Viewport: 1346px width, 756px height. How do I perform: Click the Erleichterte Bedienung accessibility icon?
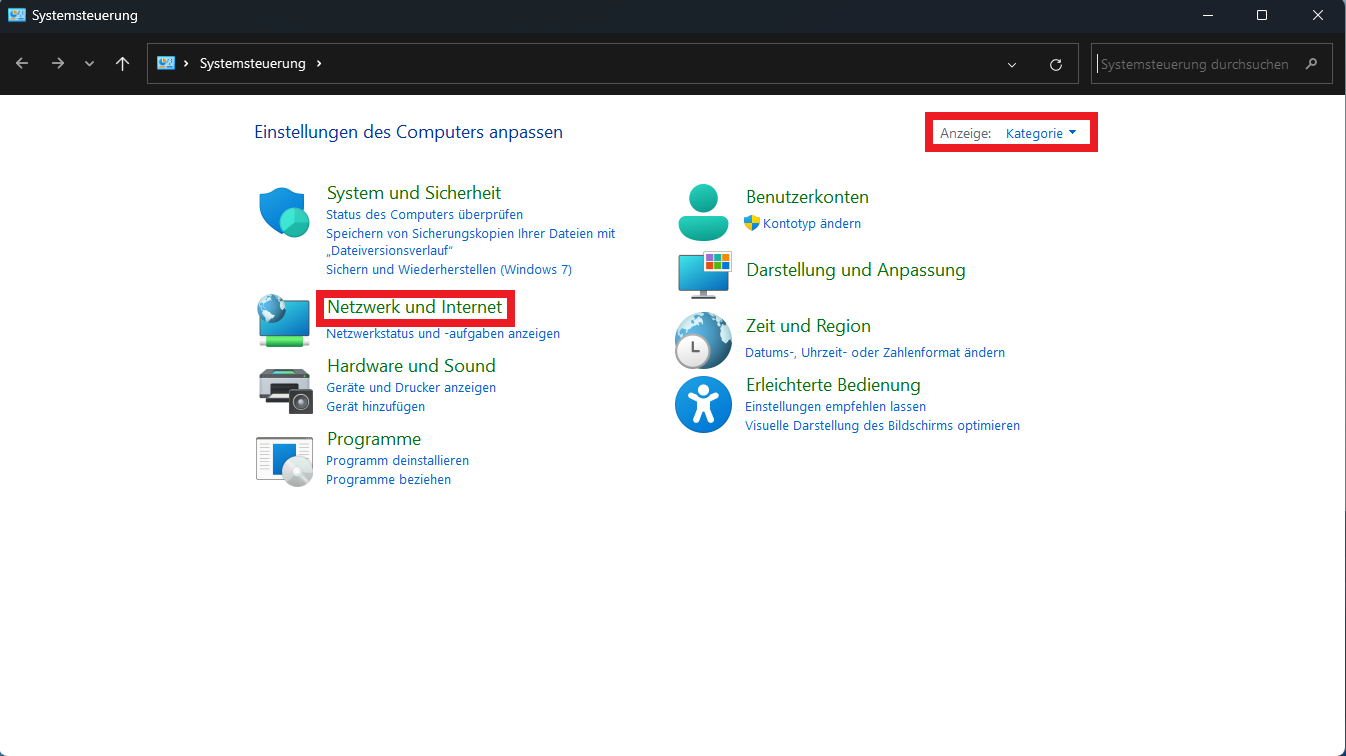703,404
